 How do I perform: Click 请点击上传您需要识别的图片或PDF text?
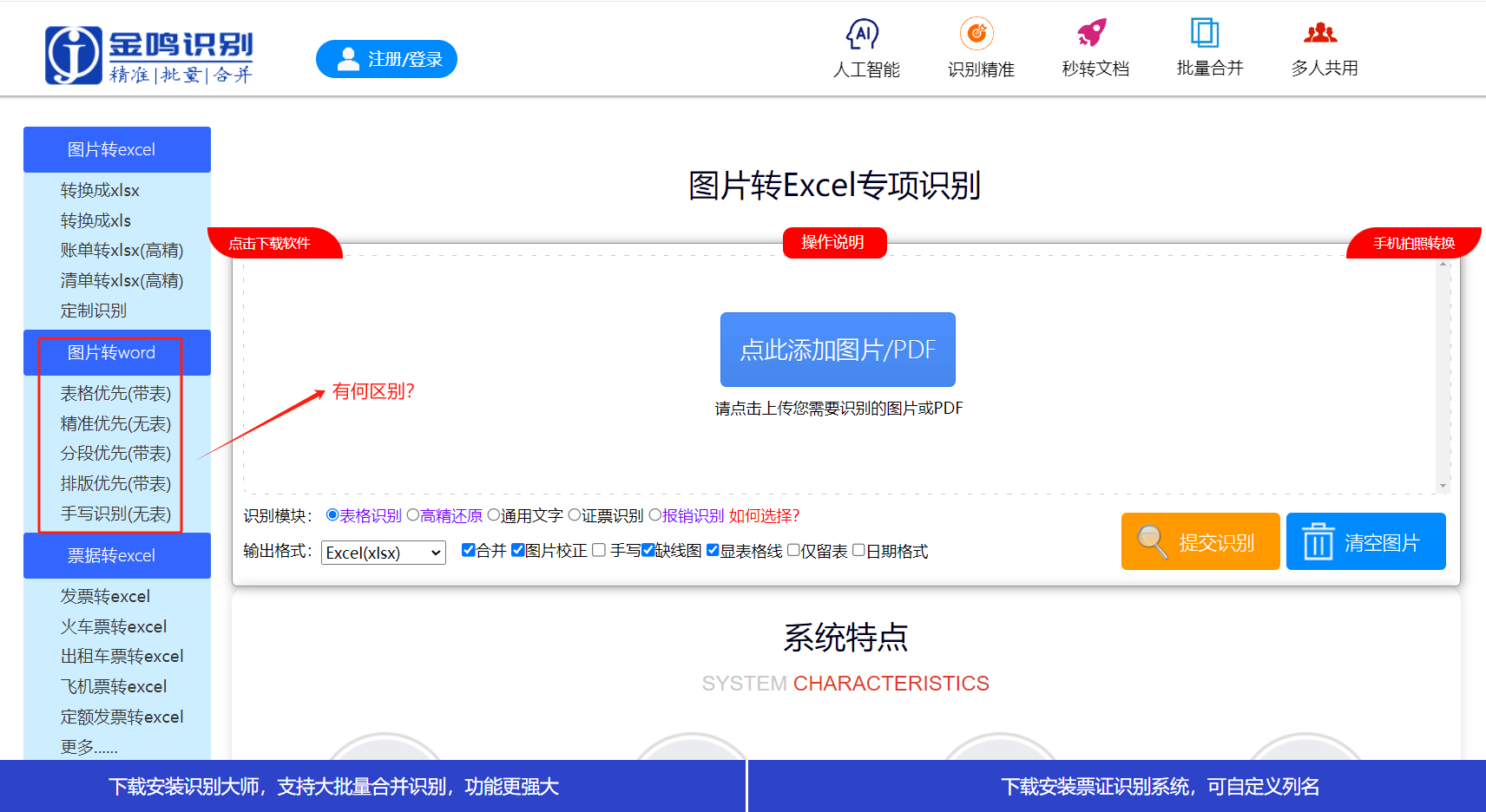[838, 408]
